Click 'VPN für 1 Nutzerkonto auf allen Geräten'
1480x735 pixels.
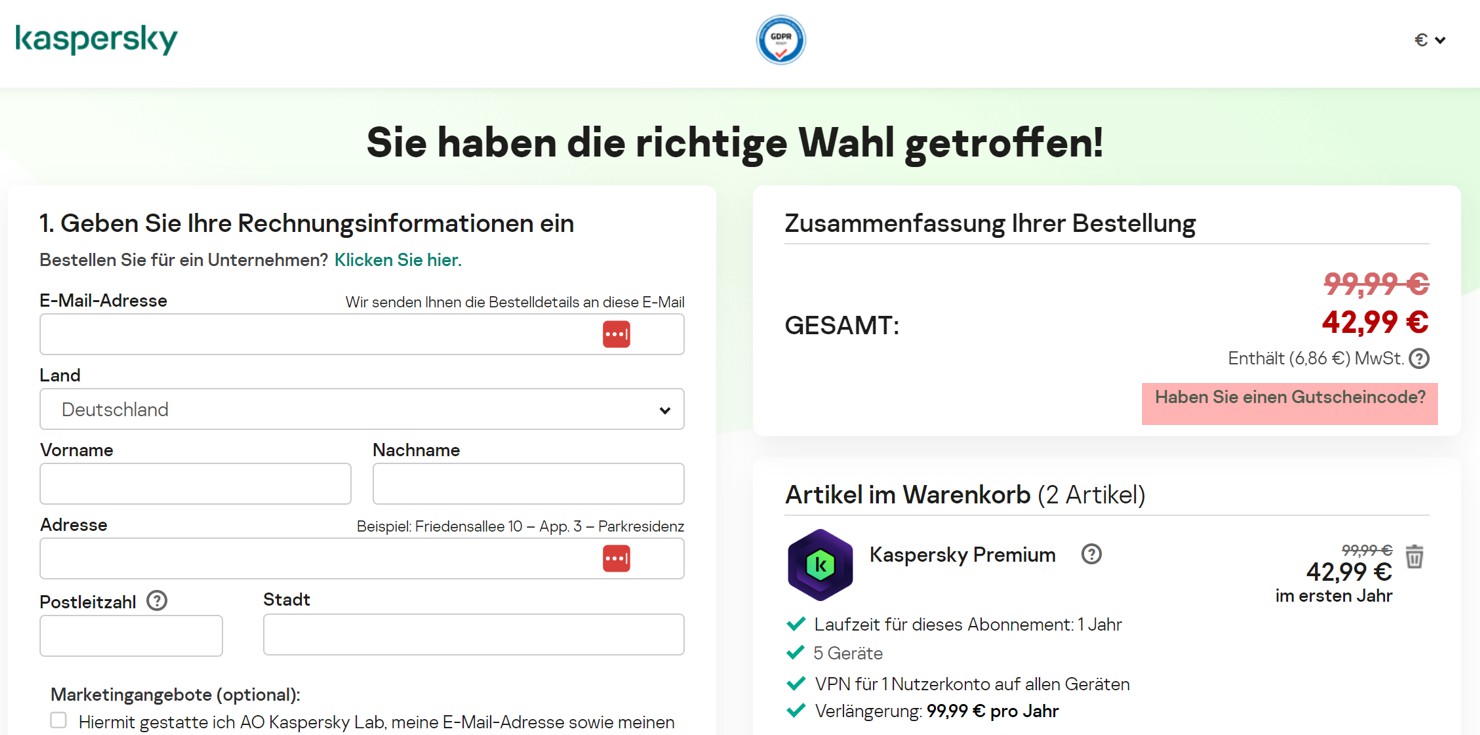click(972, 684)
